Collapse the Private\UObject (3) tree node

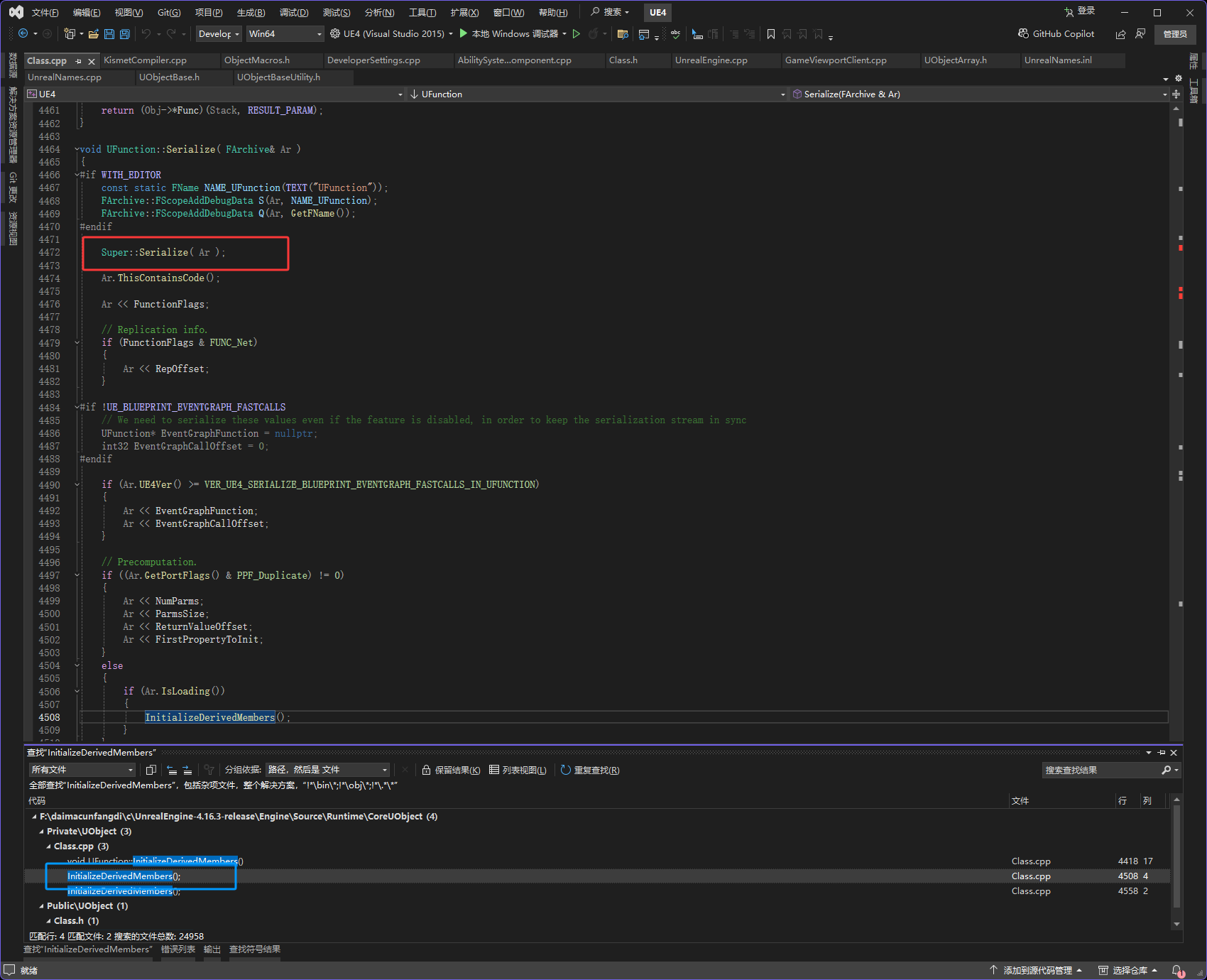click(x=41, y=832)
